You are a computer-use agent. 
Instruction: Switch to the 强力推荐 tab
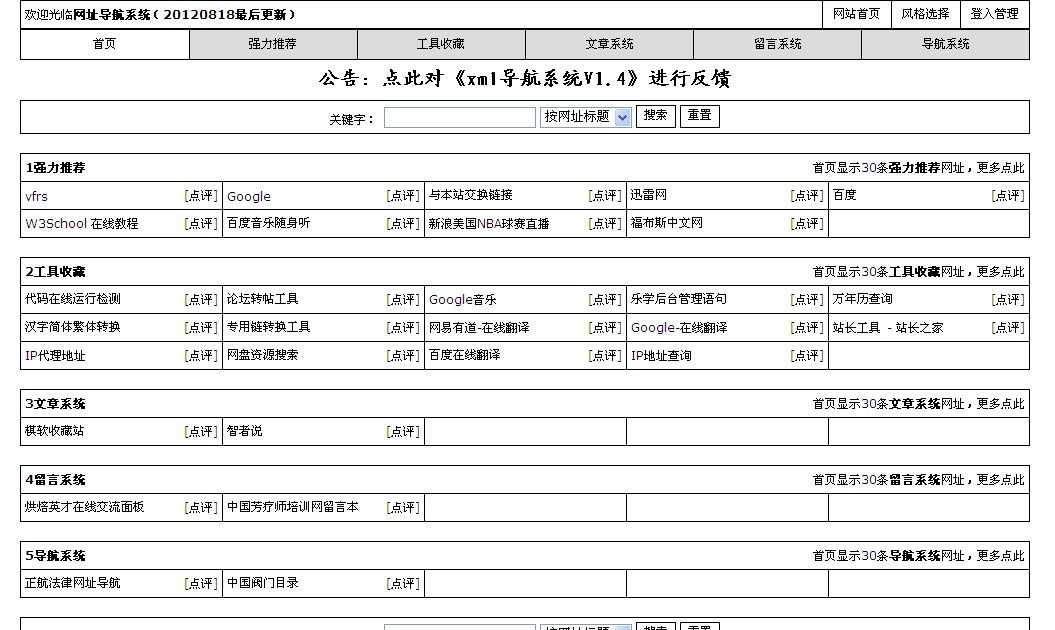[272, 44]
